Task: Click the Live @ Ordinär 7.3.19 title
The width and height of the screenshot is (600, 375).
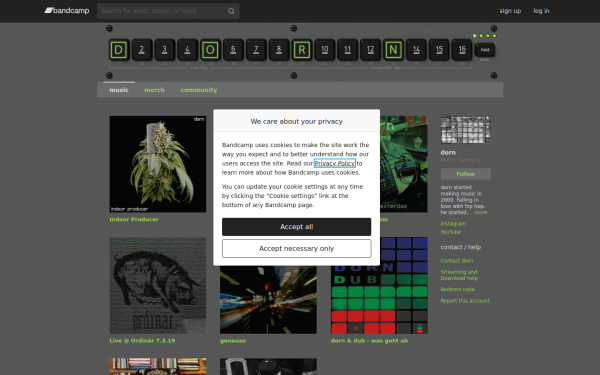Action: tap(142, 341)
